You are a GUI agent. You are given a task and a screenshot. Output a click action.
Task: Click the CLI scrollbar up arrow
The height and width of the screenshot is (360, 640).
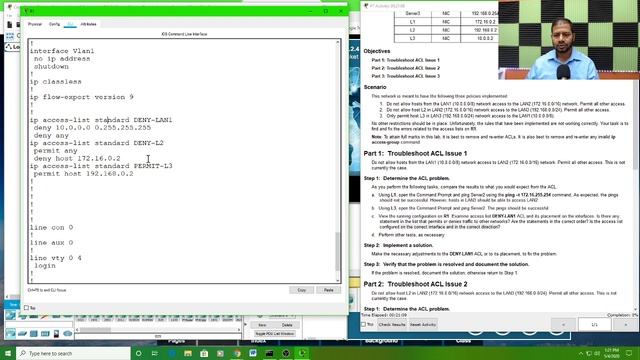(338, 42)
